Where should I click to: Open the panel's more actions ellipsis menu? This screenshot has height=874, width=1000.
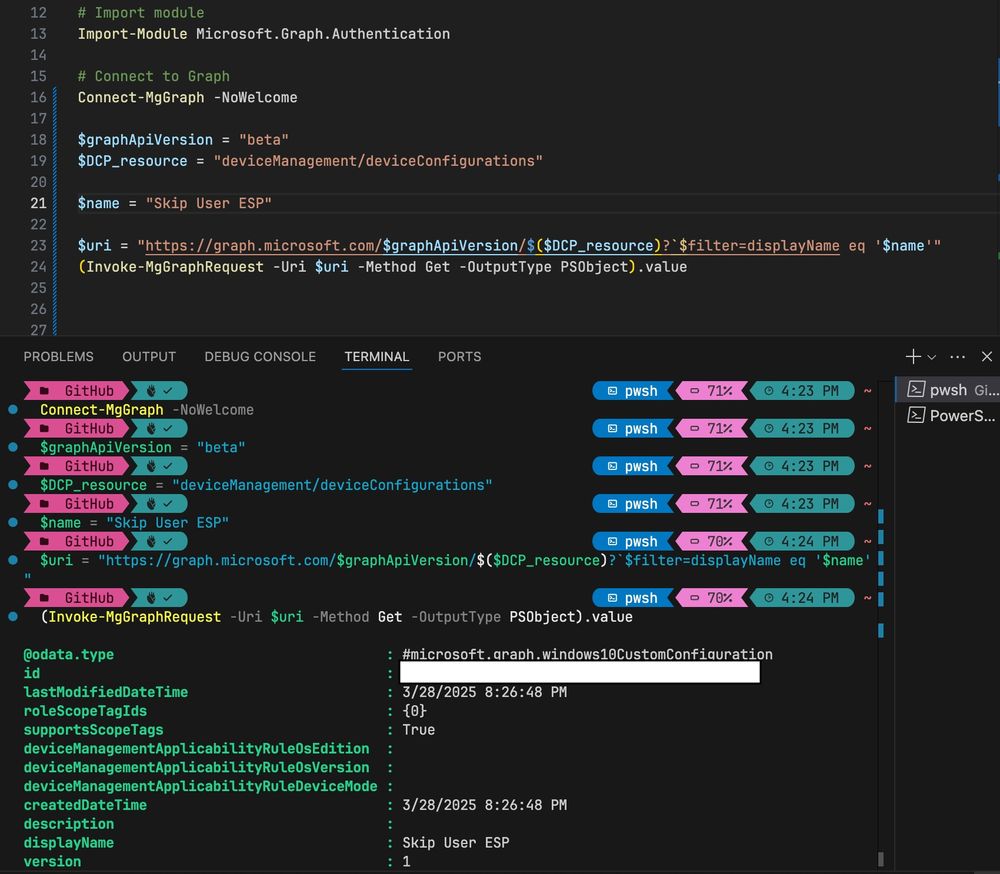(x=957, y=357)
